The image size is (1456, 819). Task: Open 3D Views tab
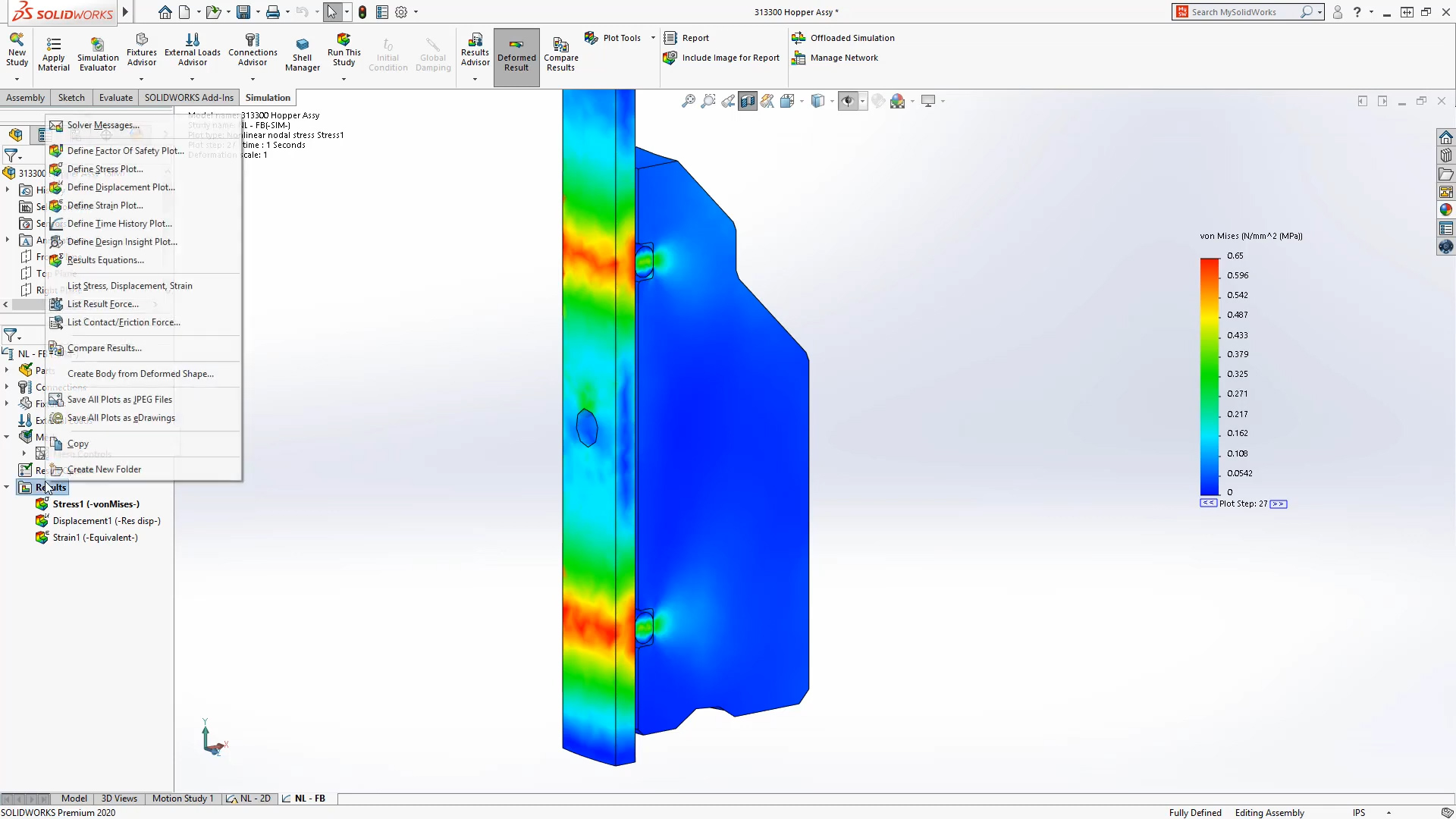click(119, 799)
